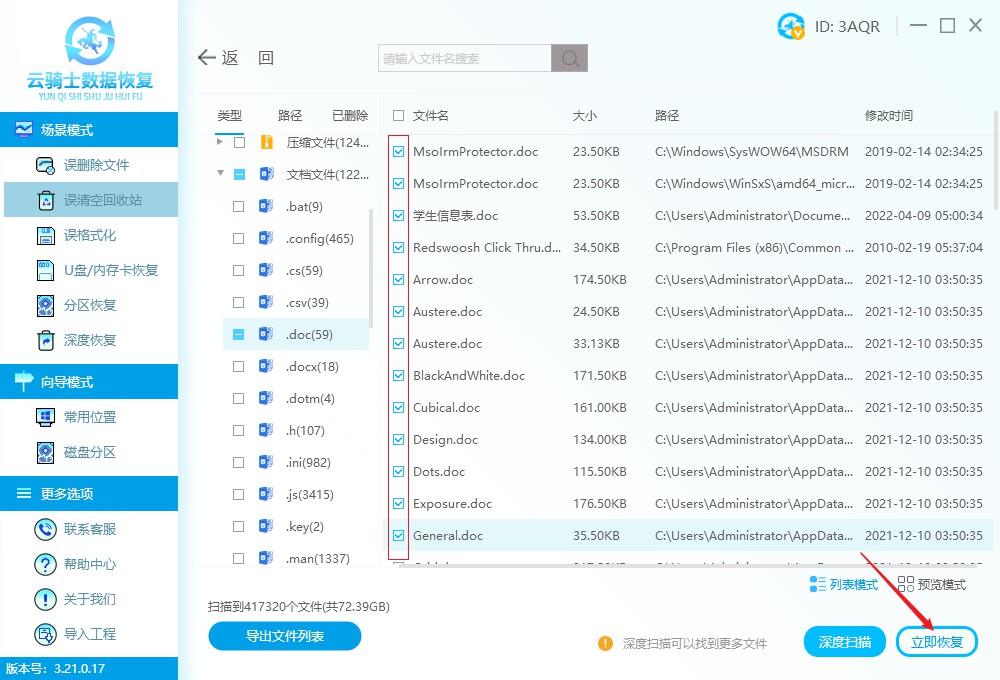Check the .bat(9) type checkbox

pos(239,207)
